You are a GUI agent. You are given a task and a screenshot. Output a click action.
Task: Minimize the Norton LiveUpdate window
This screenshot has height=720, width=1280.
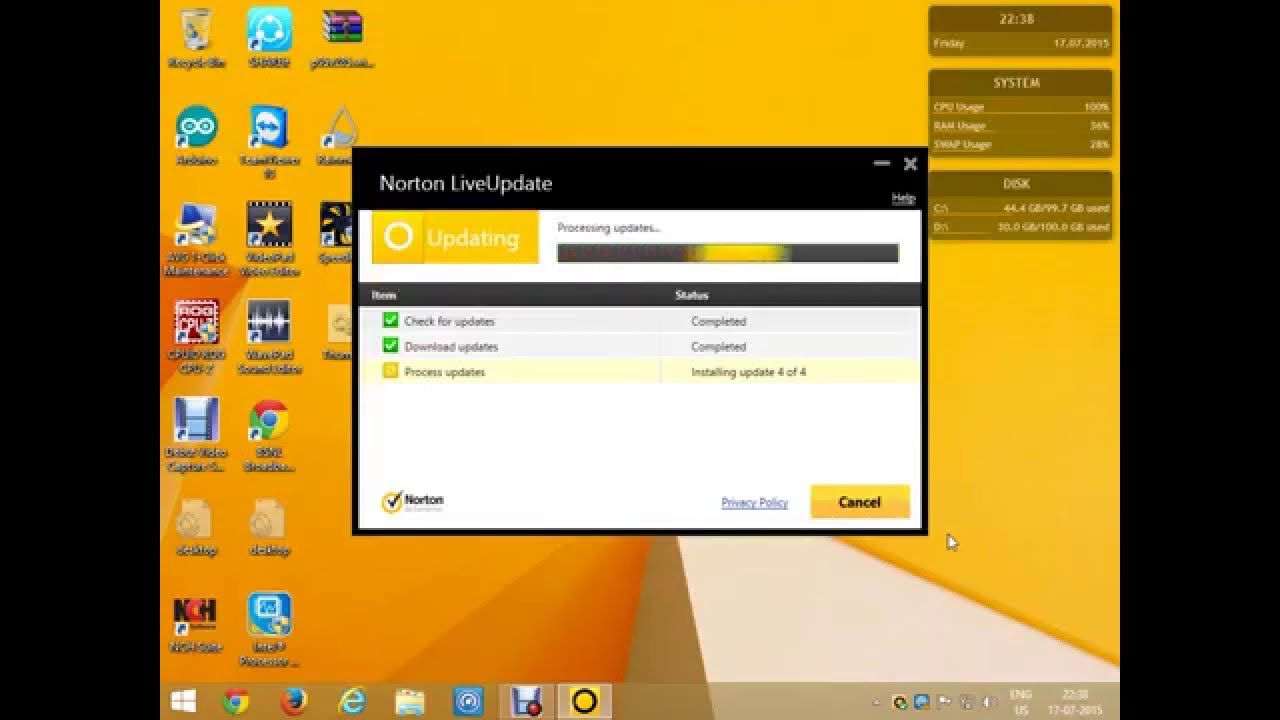click(881, 163)
